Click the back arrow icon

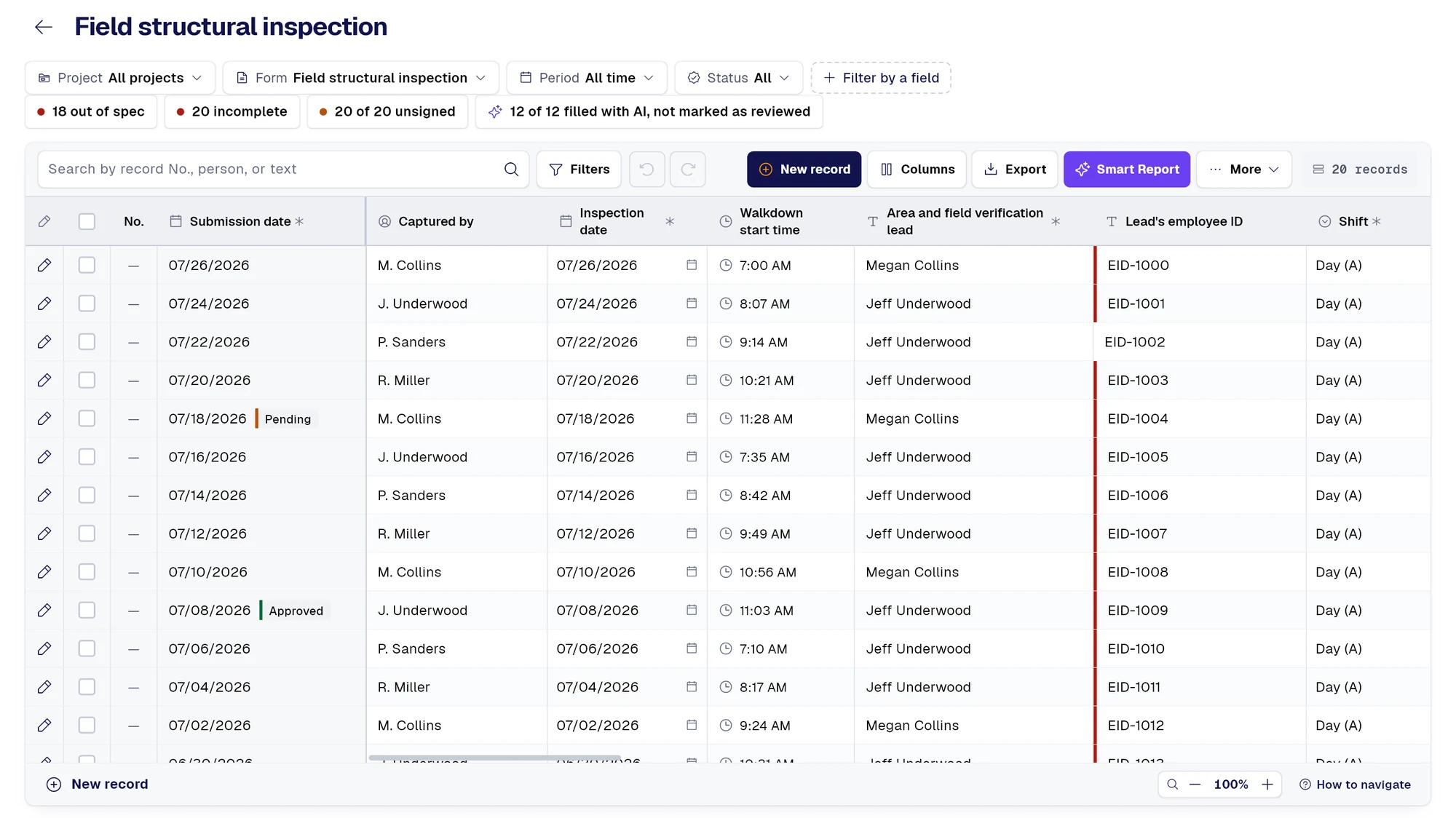pos(44,27)
